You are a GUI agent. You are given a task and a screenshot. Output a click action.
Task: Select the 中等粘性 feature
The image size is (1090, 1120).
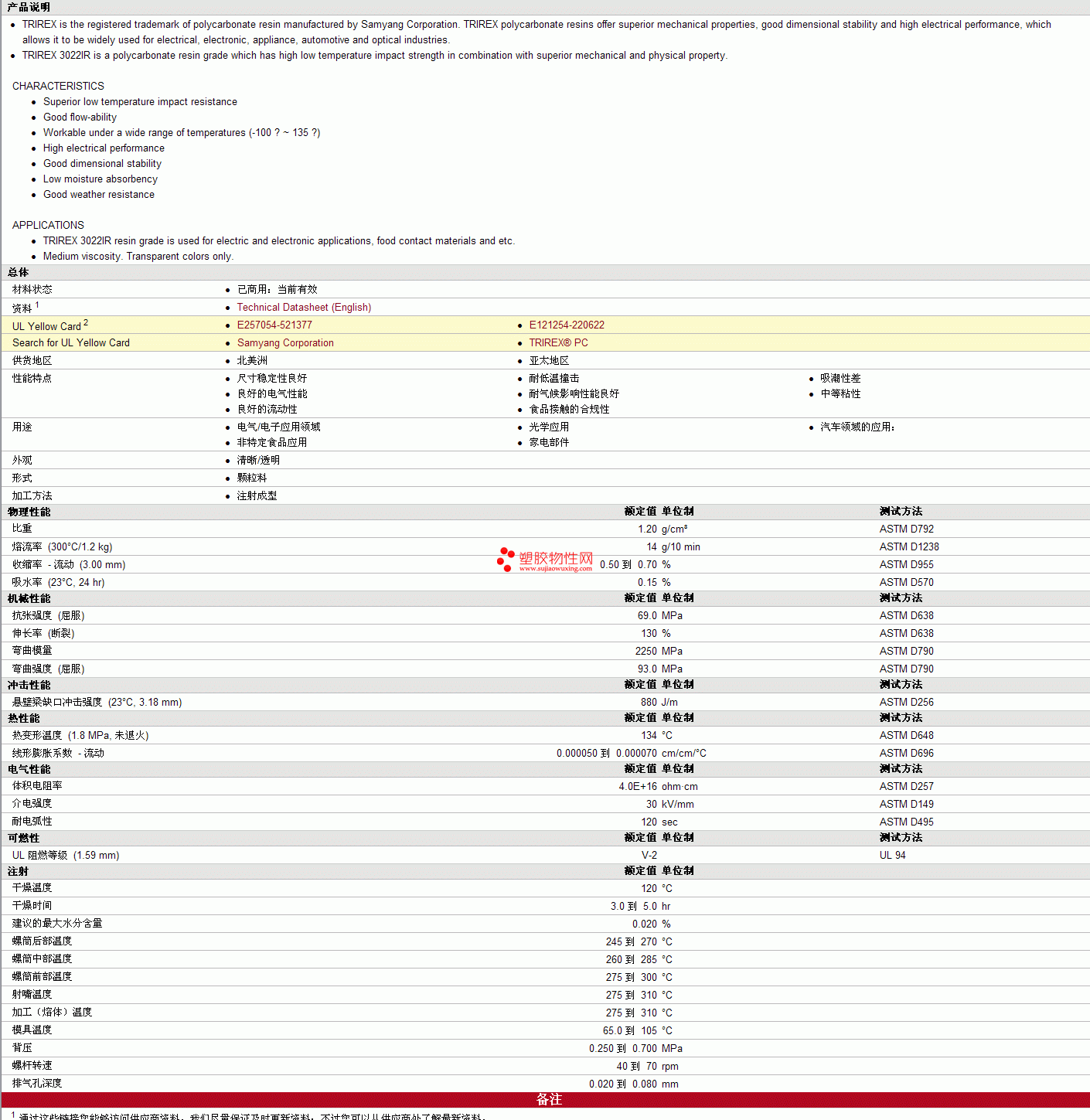pyautogui.click(x=841, y=394)
